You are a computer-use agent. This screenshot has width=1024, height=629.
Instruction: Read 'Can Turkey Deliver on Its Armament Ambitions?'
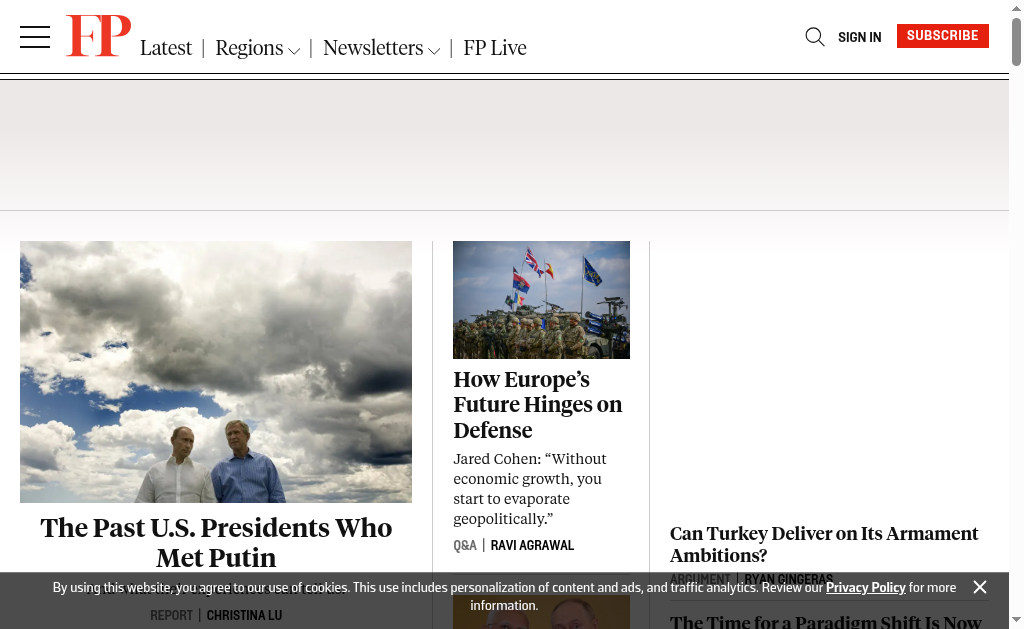tap(824, 544)
